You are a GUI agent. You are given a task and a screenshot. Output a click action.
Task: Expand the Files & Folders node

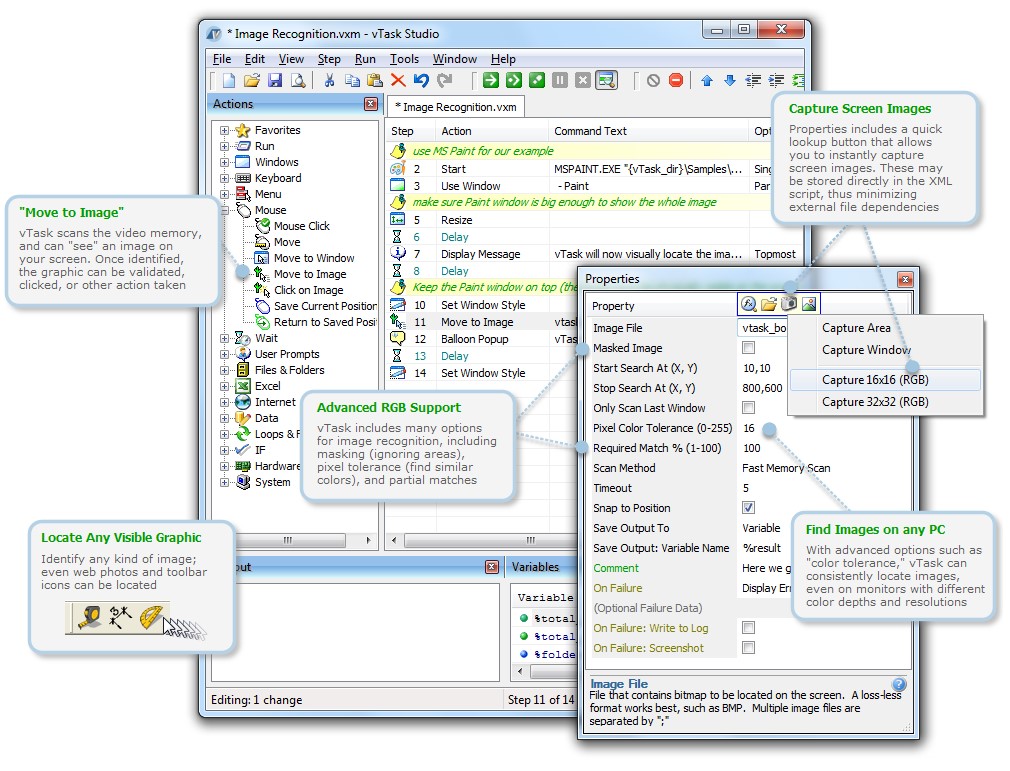[224, 370]
